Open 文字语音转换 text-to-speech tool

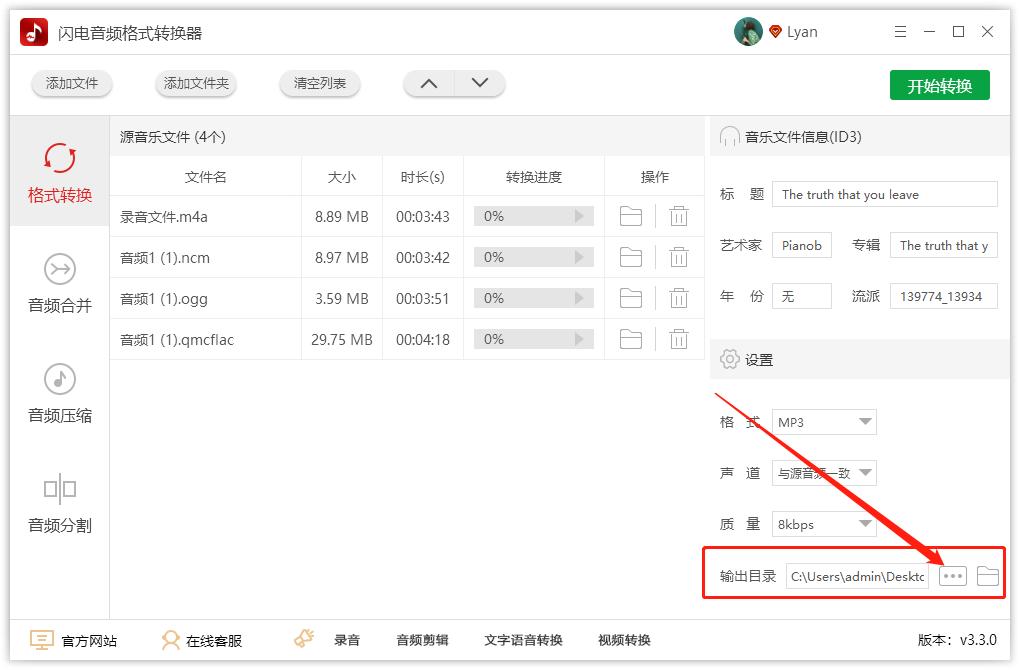pyautogui.click(x=523, y=640)
